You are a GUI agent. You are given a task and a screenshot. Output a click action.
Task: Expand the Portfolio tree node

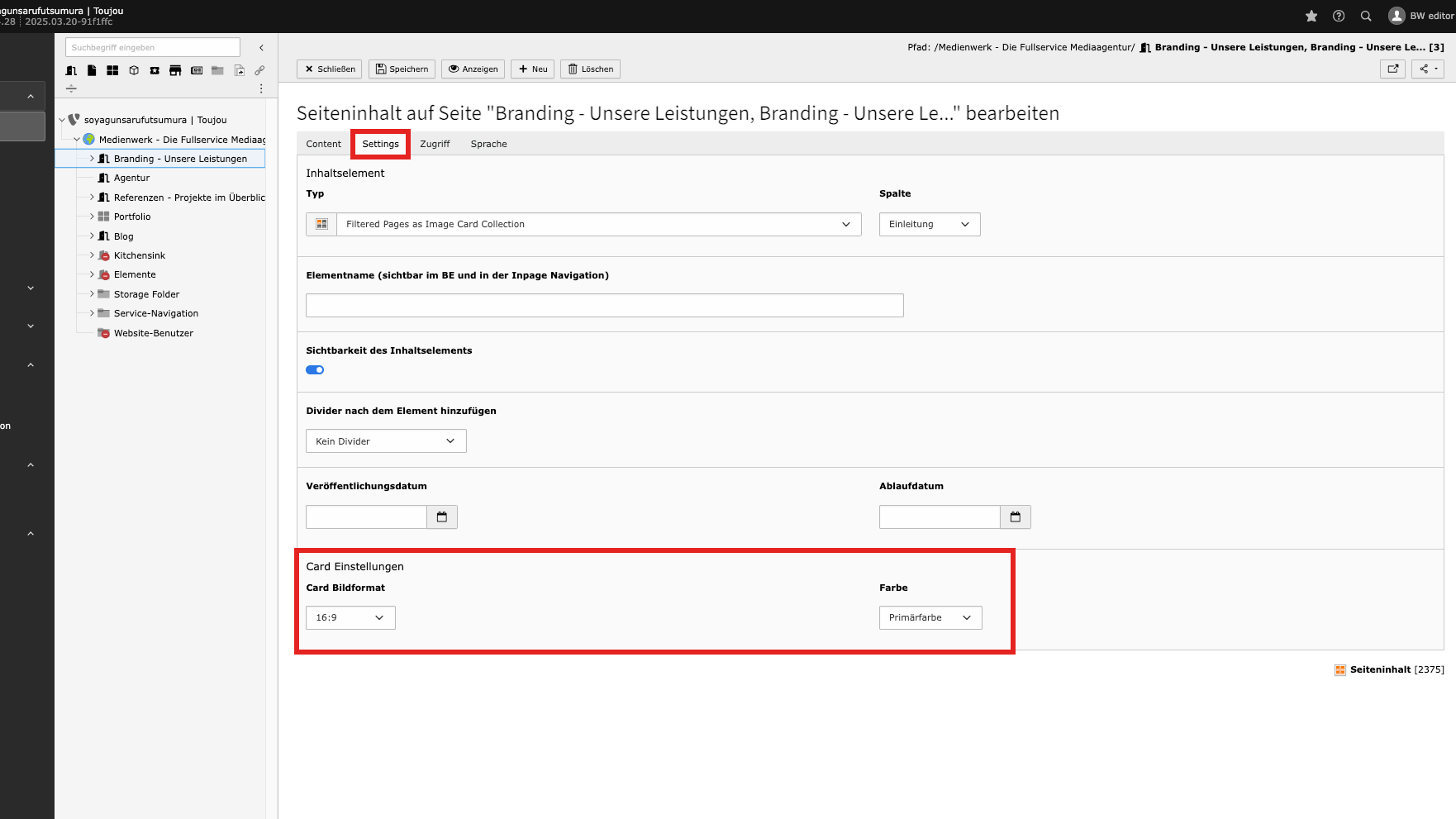[x=92, y=217]
